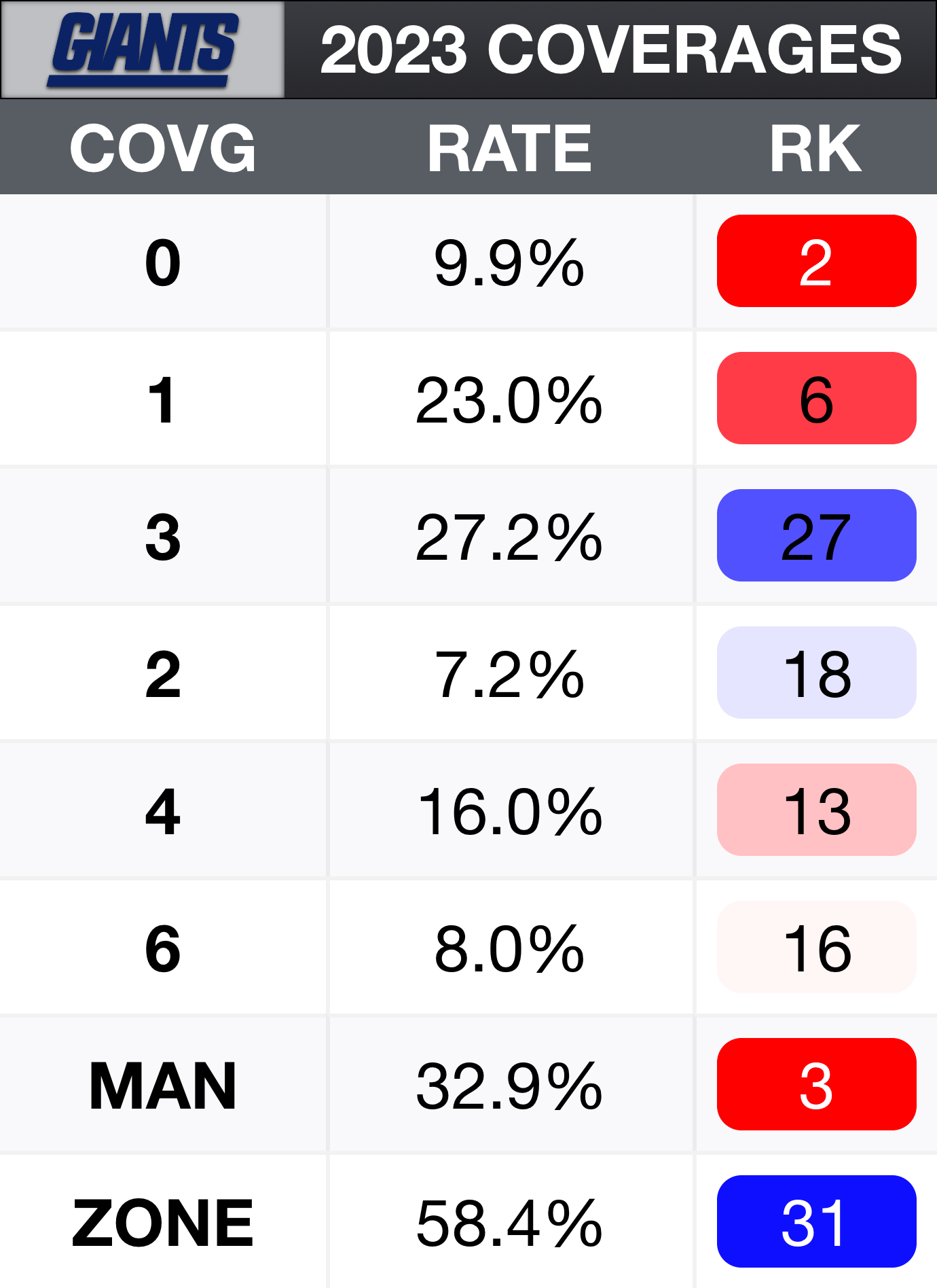Viewport: 937px width, 1288px height.
Task: Select the RATE column header
Action: [x=509, y=148]
